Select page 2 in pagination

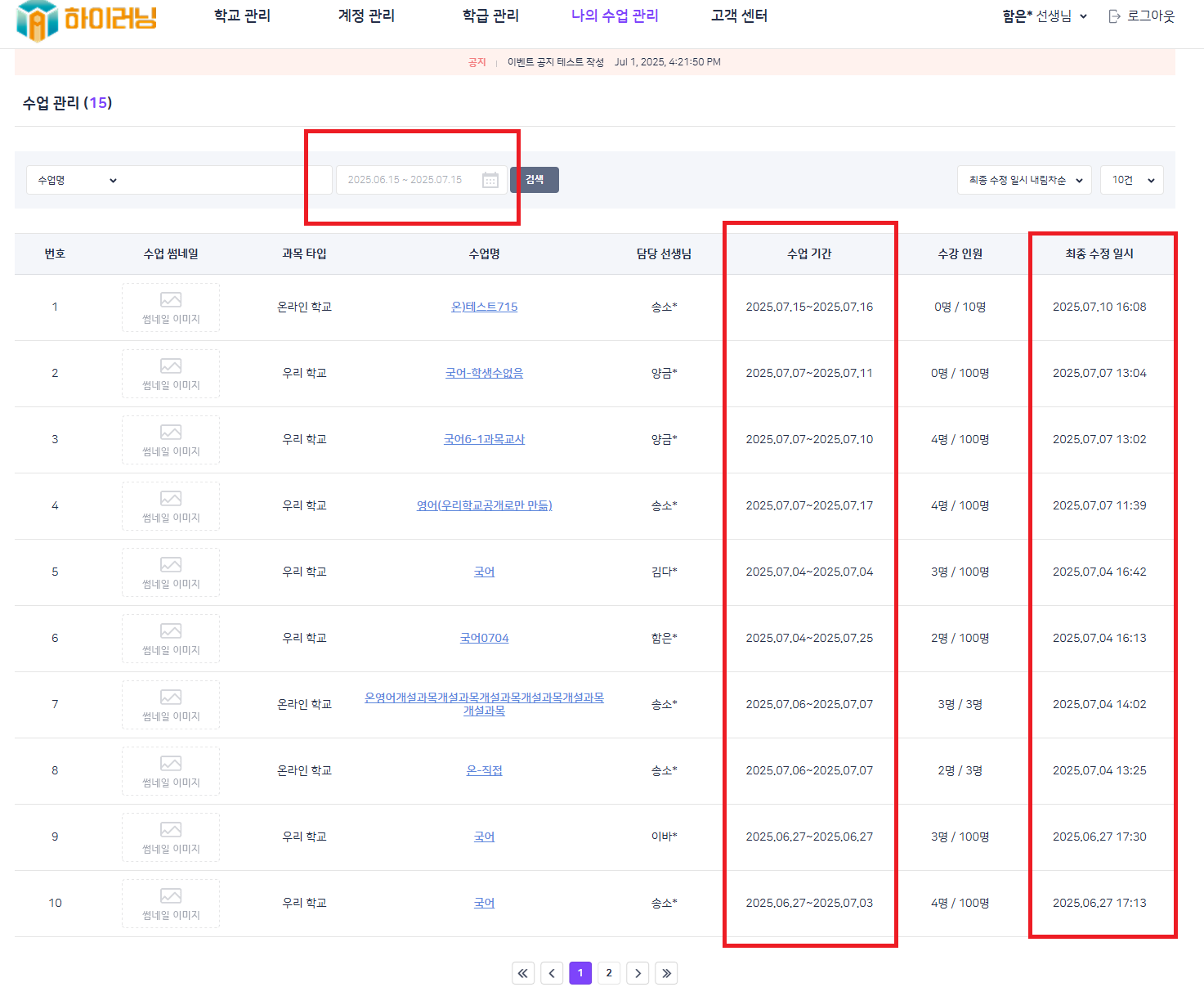tap(609, 973)
